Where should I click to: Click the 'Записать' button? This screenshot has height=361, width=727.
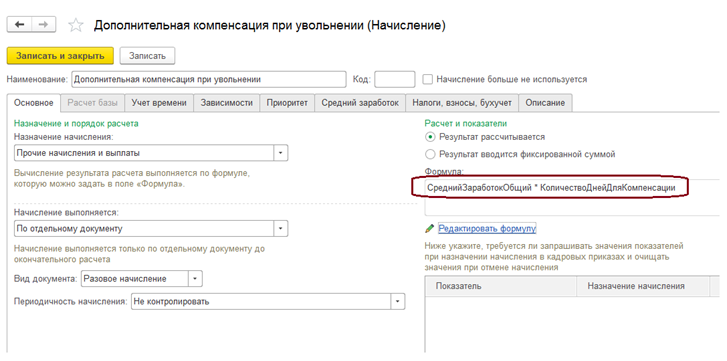coord(147,56)
